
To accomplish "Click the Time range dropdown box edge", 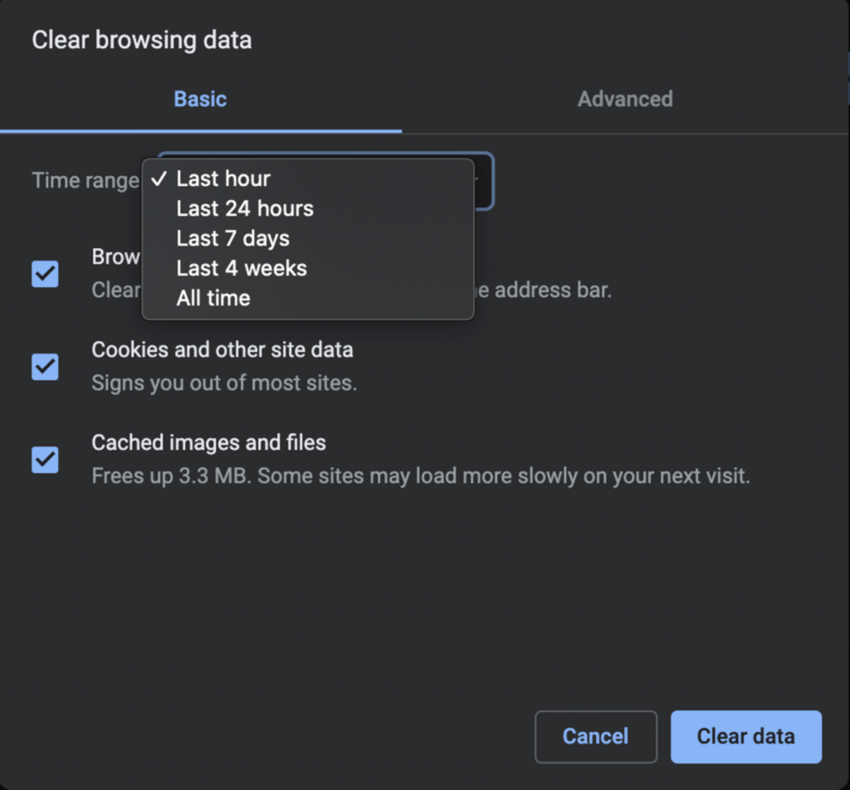I will click(484, 181).
